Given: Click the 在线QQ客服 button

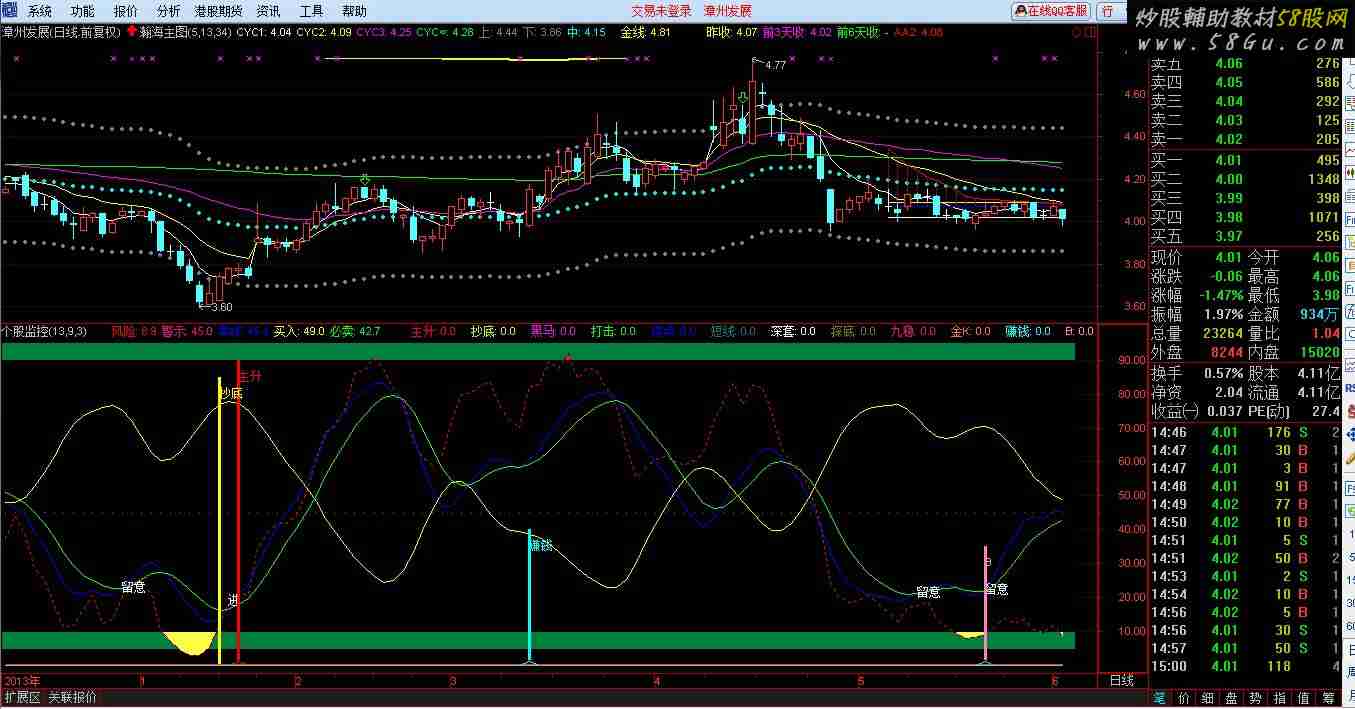Looking at the screenshot, I should (1051, 12).
